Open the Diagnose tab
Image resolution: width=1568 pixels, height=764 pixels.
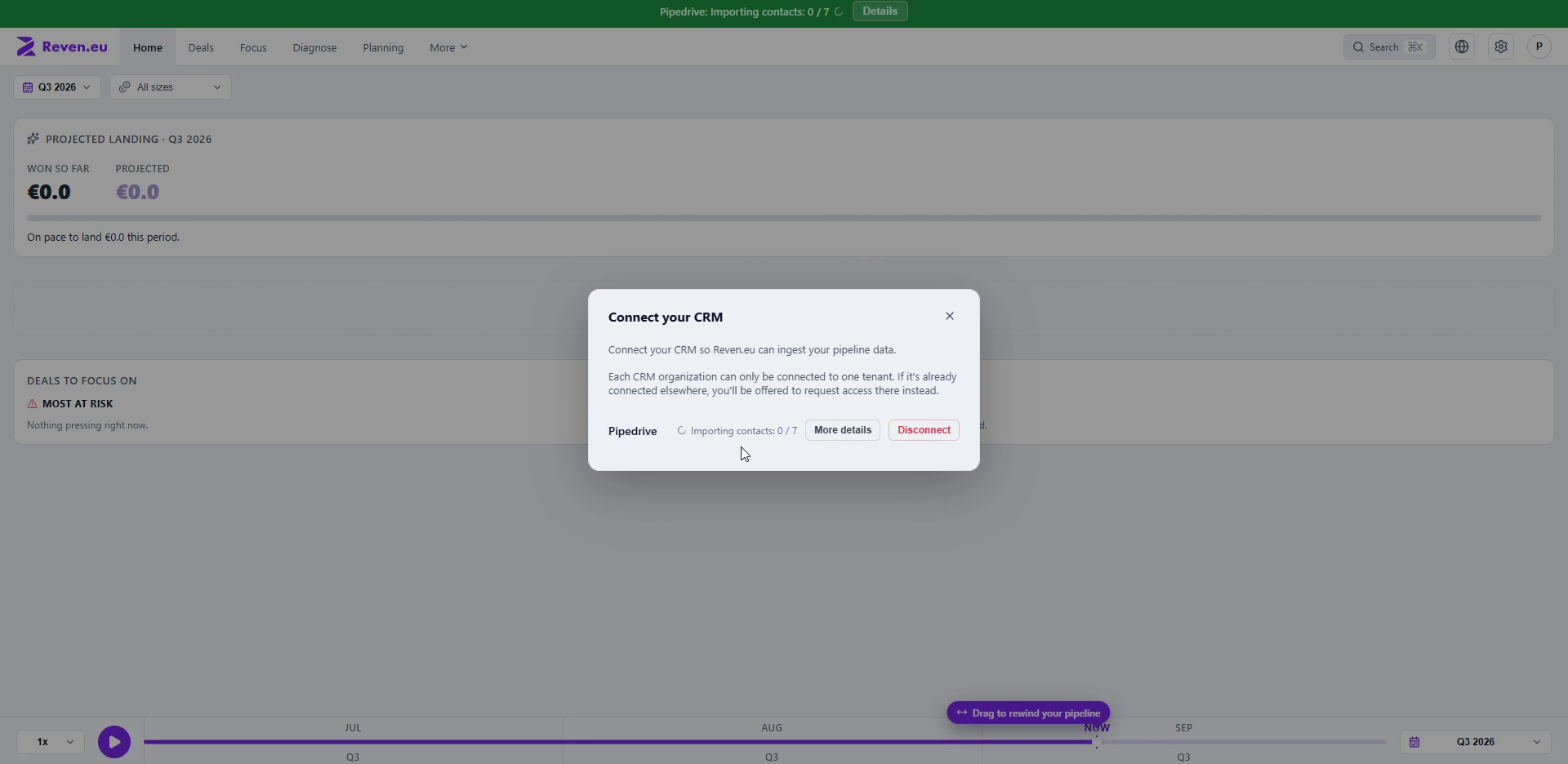point(314,47)
